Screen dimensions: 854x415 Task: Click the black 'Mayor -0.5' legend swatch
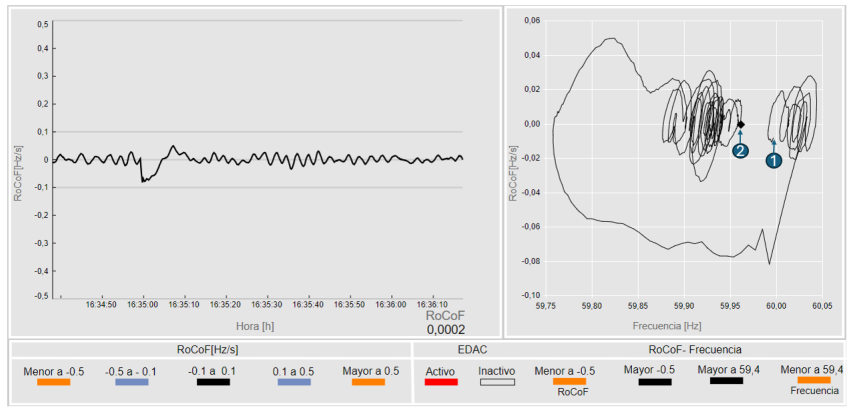pyautogui.click(x=655, y=382)
